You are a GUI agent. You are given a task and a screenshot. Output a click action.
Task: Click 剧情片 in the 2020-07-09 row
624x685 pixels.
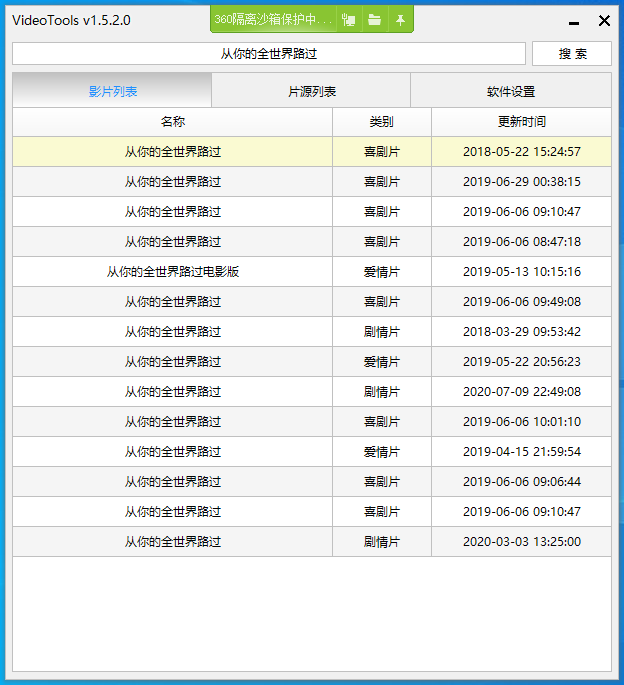click(x=381, y=392)
